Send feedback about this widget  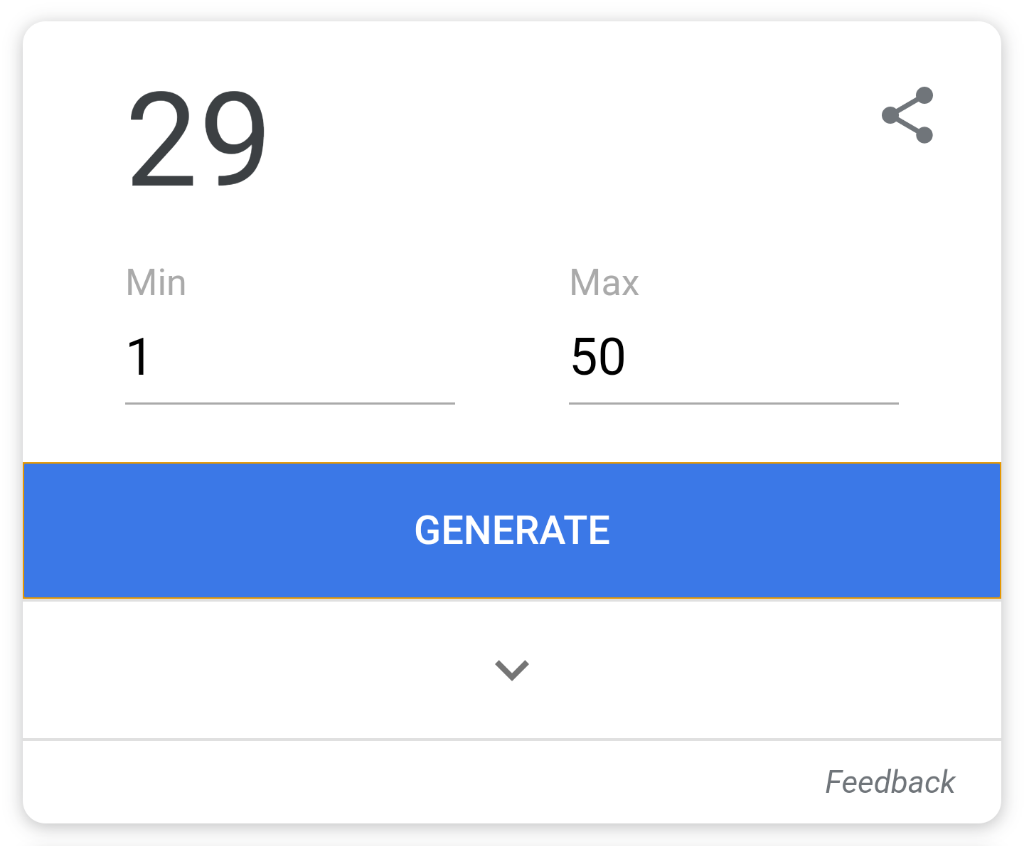889,781
